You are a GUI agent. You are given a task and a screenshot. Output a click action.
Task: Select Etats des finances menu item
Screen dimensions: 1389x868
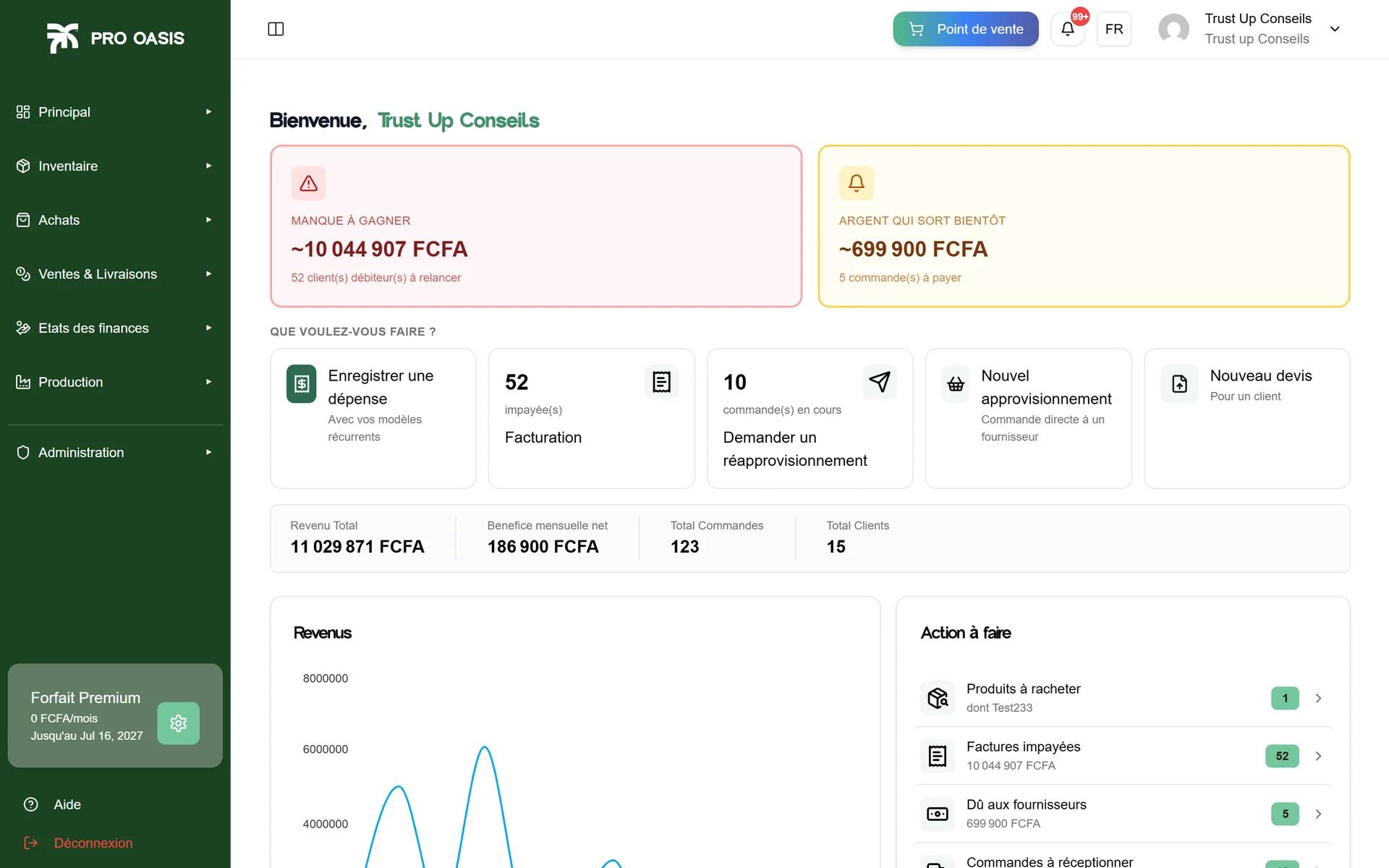115,328
